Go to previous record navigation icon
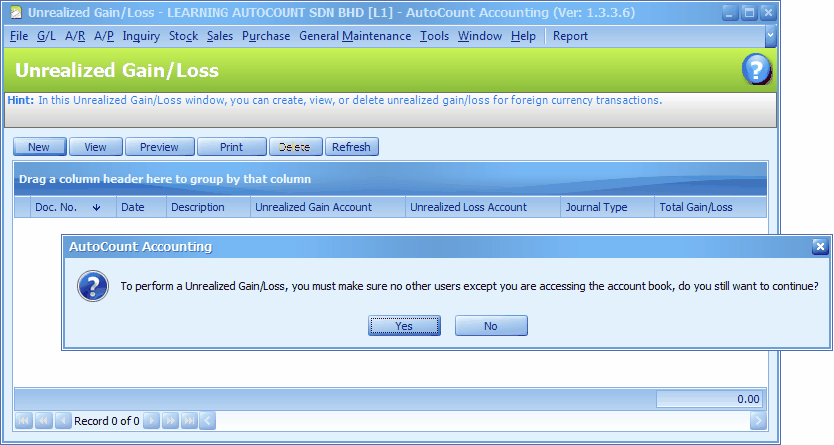The height and width of the screenshot is (445, 834). (x=63, y=421)
